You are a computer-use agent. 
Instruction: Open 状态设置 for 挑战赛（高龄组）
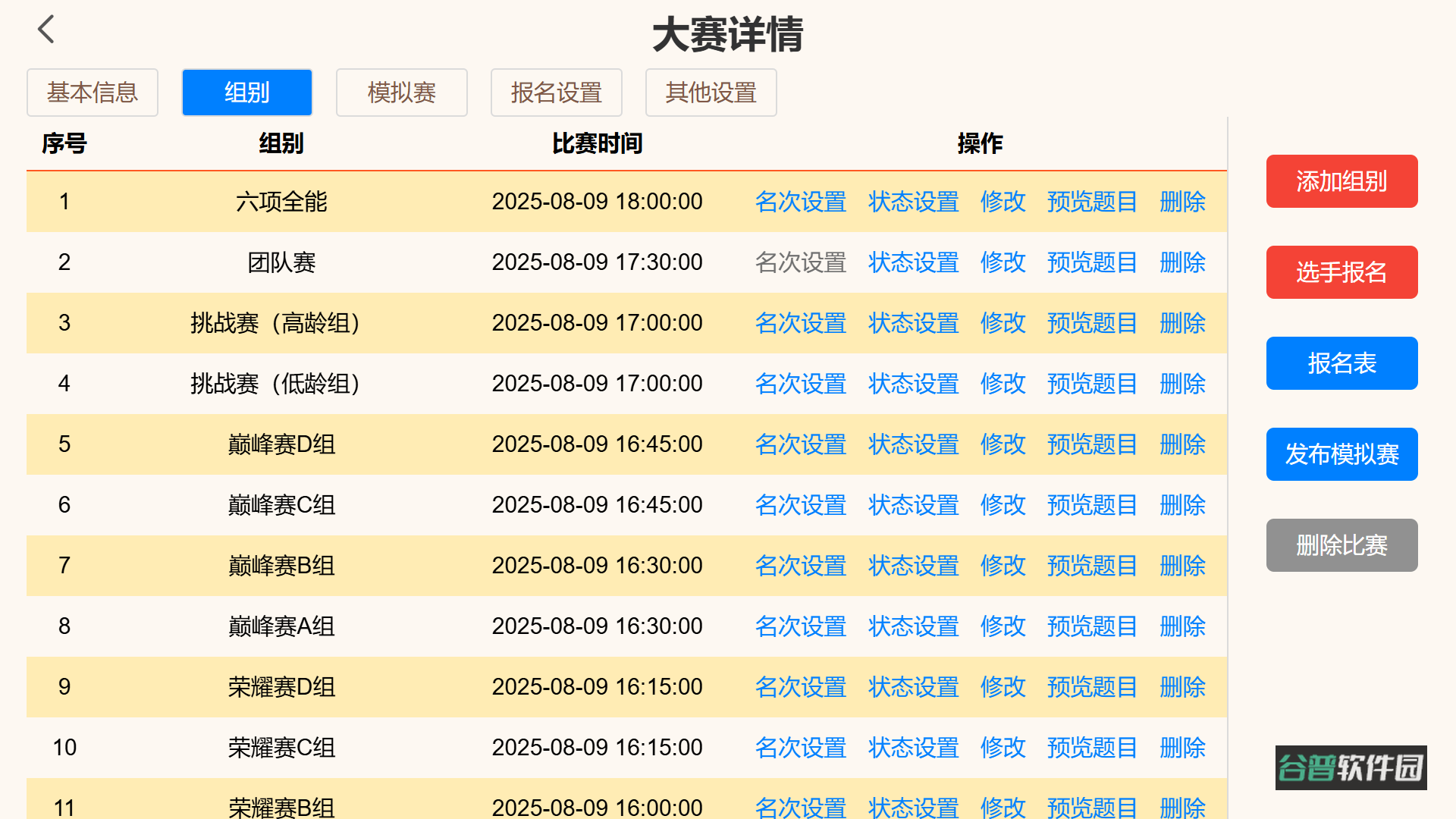click(913, 323)
